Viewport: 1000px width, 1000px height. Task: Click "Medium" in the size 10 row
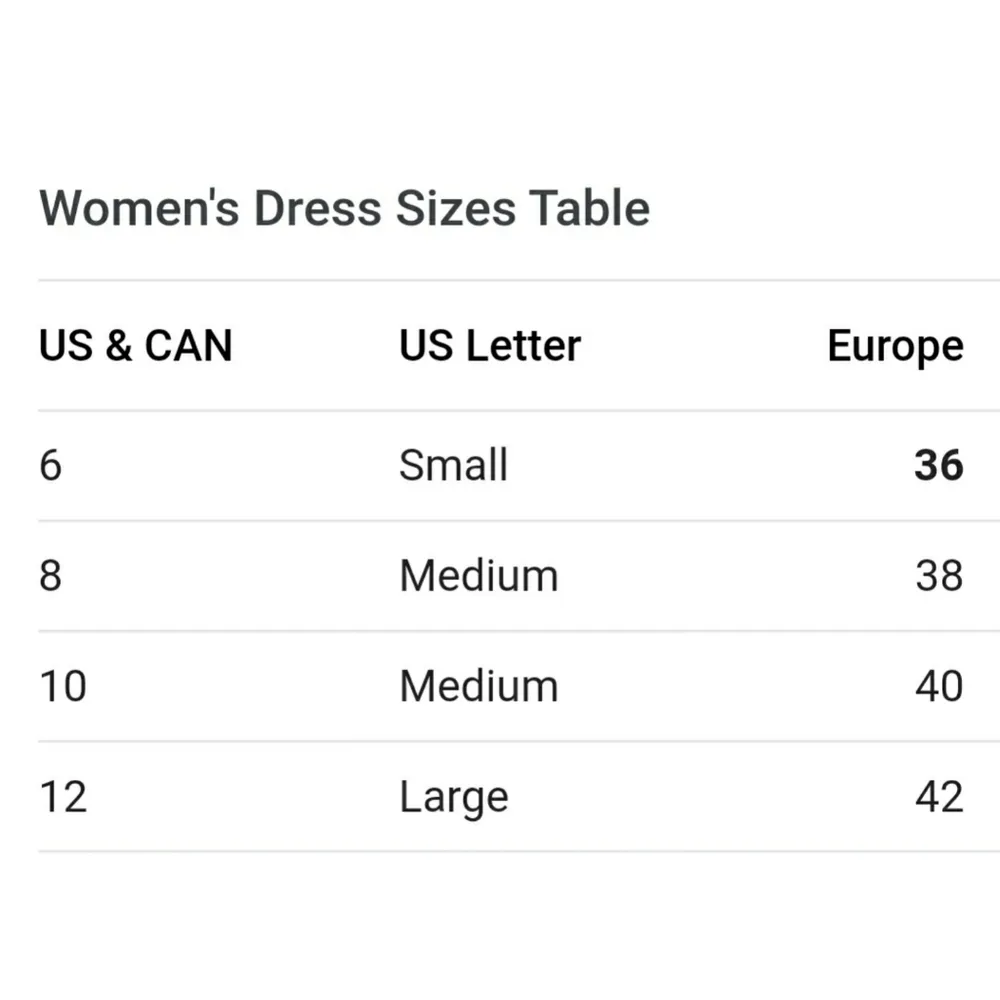click(x=478, y=687)
